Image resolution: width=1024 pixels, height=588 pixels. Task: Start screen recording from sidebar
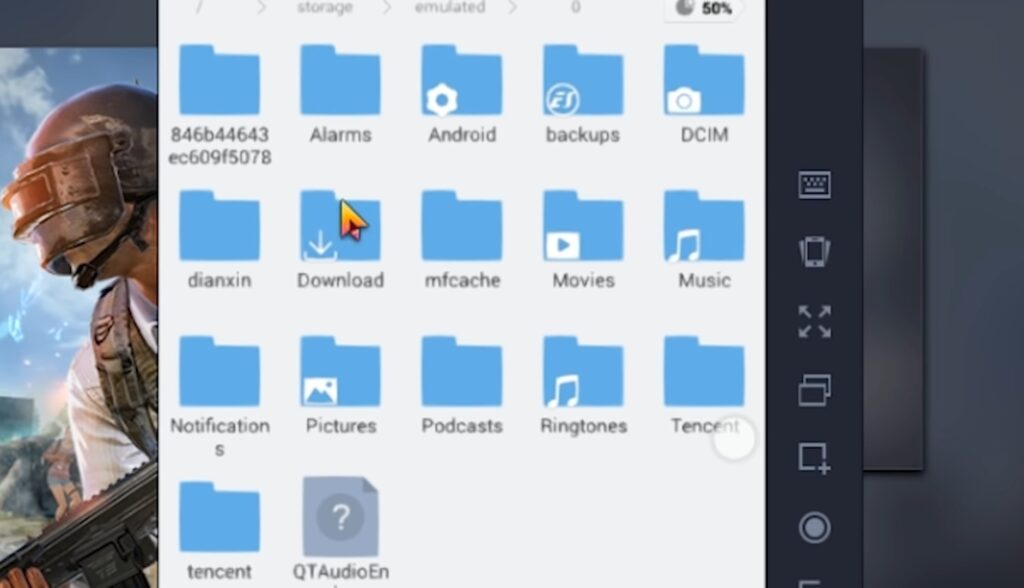pyautogui.click(x=814, y=527)
